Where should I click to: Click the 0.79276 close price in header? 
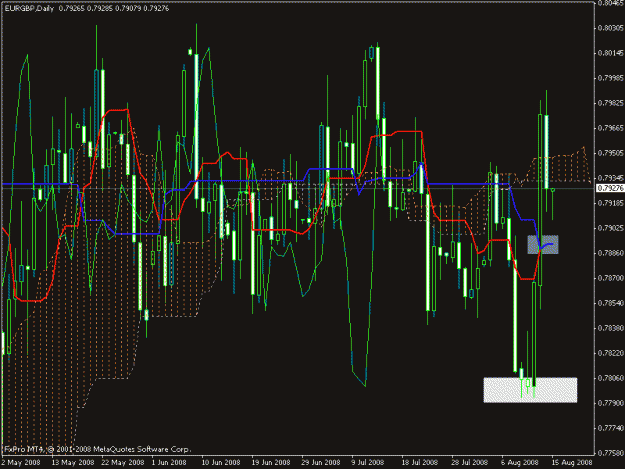coord(156,8)
